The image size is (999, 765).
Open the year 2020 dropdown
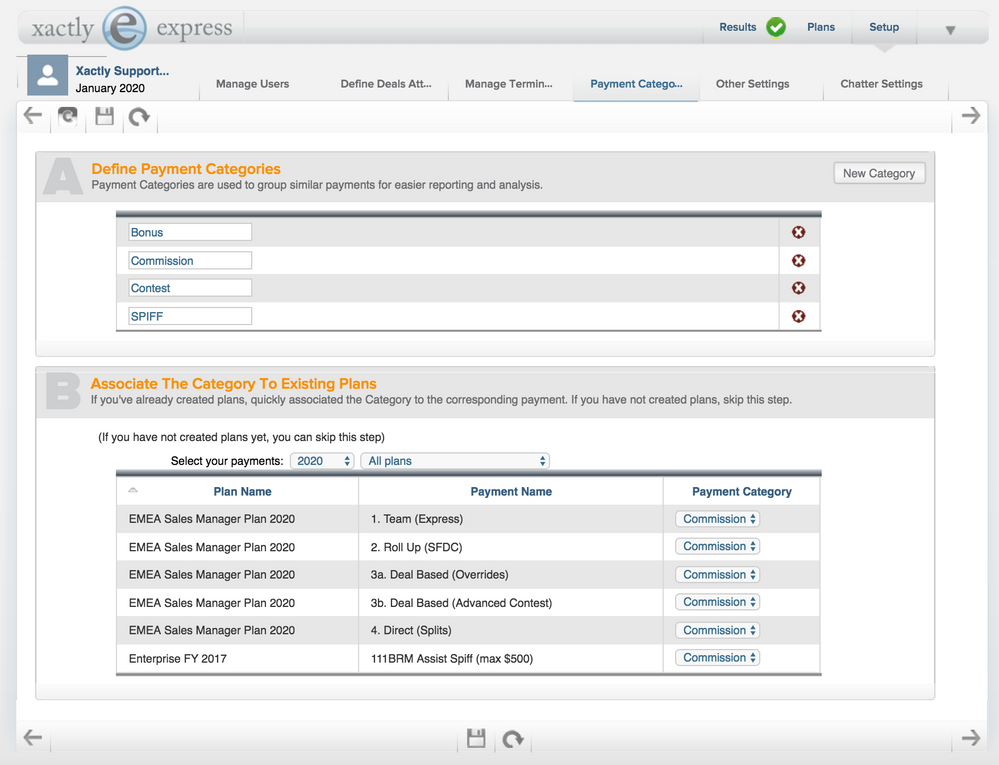pyautogui.click(x=322, y=461)
